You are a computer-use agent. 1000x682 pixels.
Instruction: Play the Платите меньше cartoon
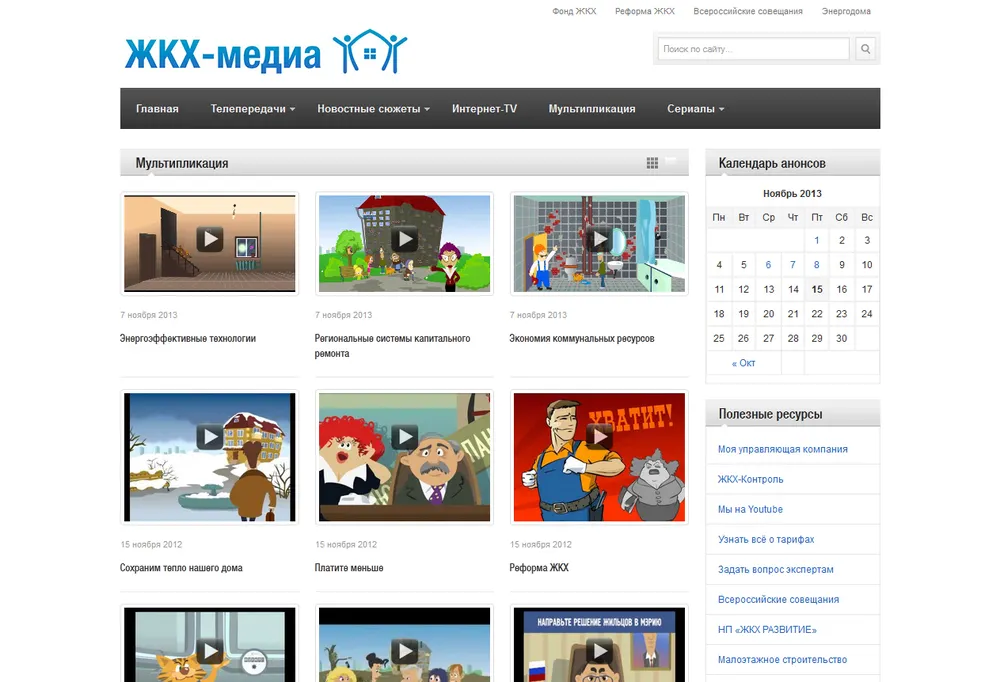(404, 438)
